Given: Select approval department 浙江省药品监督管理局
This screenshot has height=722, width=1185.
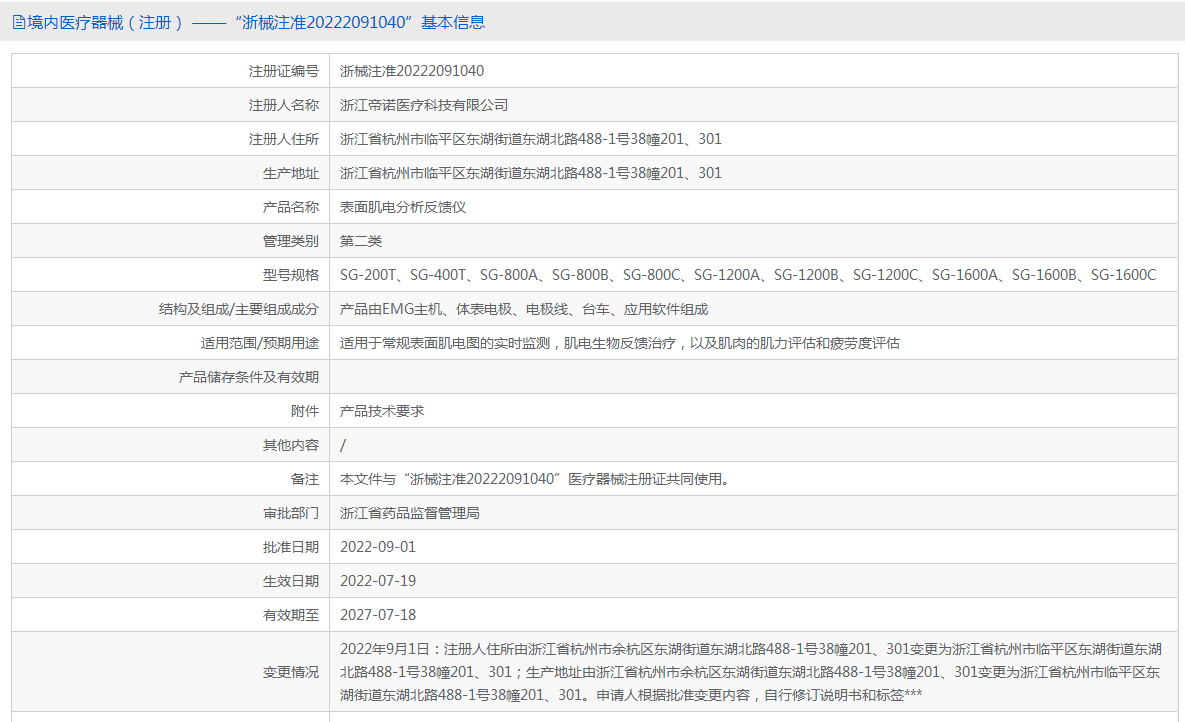Looking at the screenshot, I should (410, 513).
